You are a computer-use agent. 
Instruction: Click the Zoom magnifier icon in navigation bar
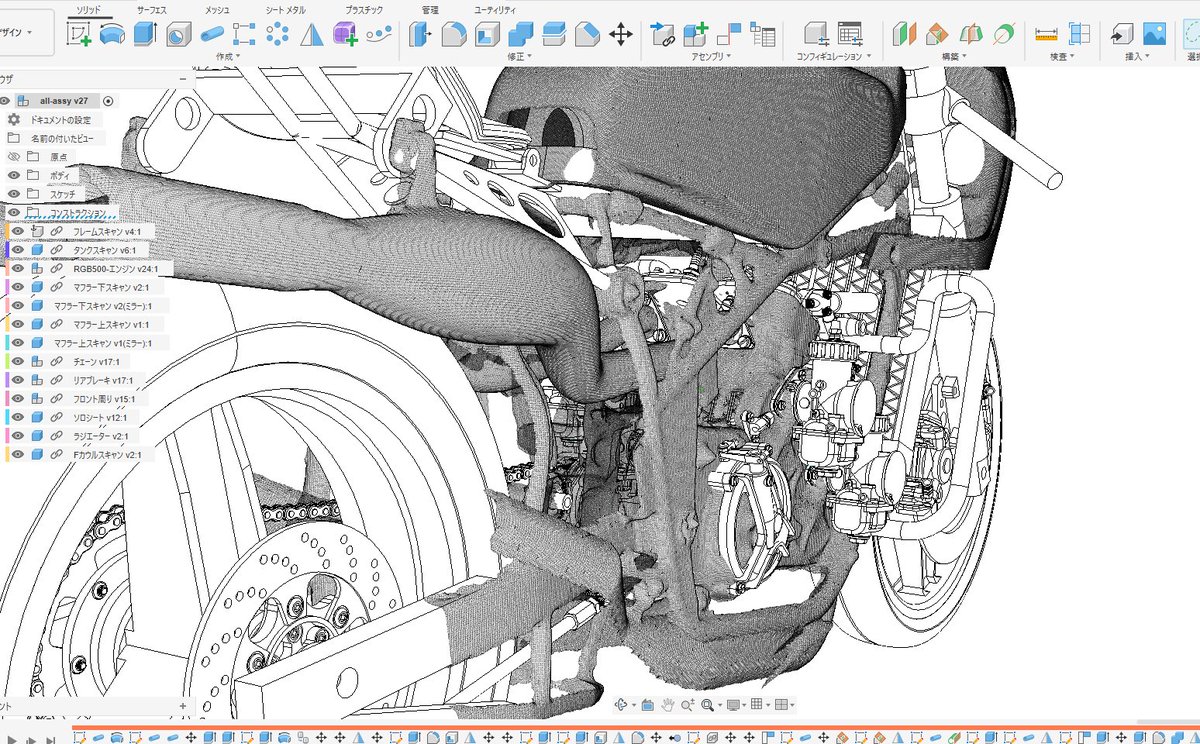point(688,705)
